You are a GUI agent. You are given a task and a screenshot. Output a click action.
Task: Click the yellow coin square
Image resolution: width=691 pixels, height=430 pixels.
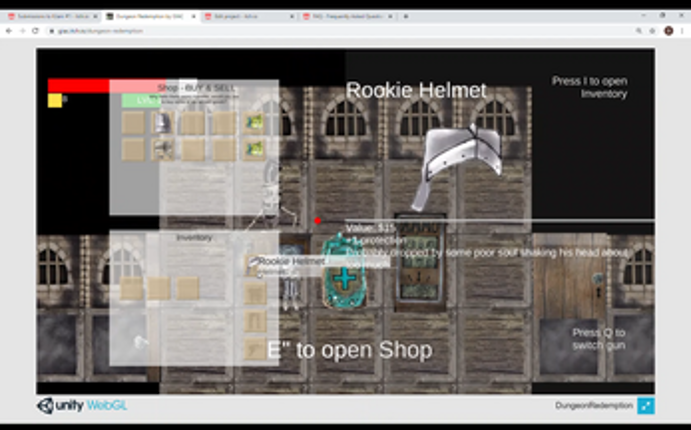pyautogui.click(x=55, y=100)
